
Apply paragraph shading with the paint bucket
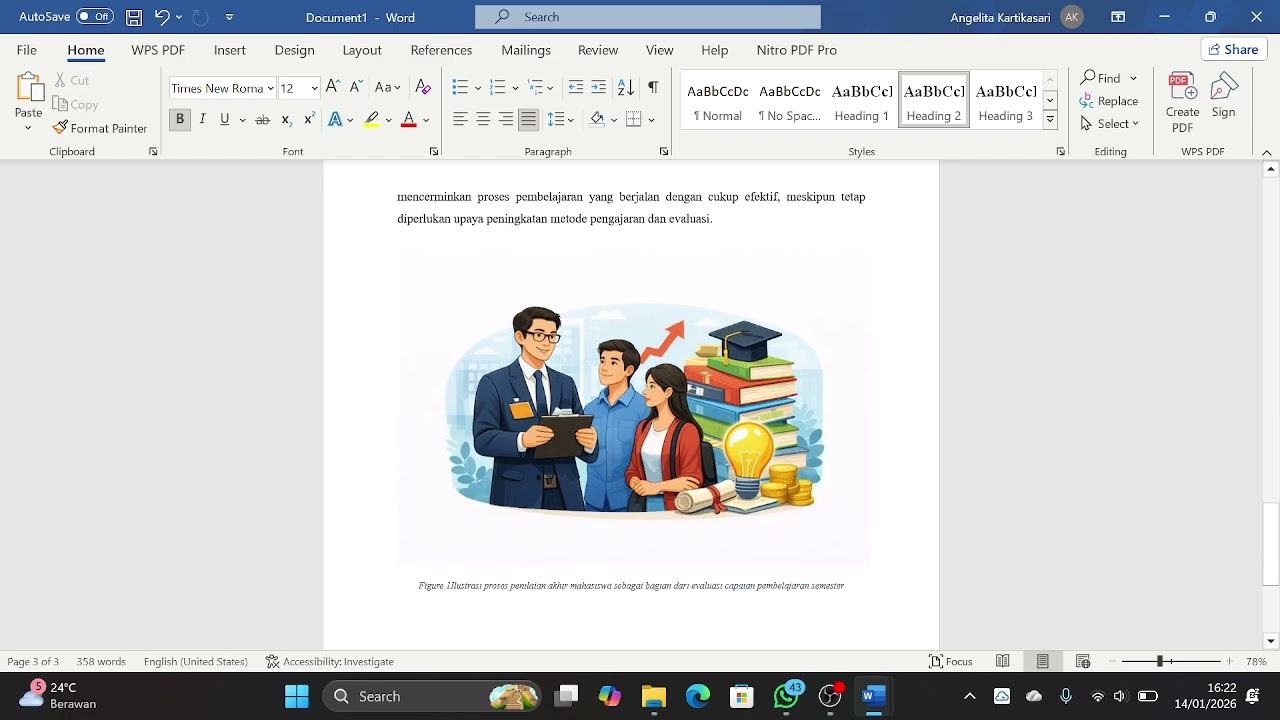pos(597,119)
